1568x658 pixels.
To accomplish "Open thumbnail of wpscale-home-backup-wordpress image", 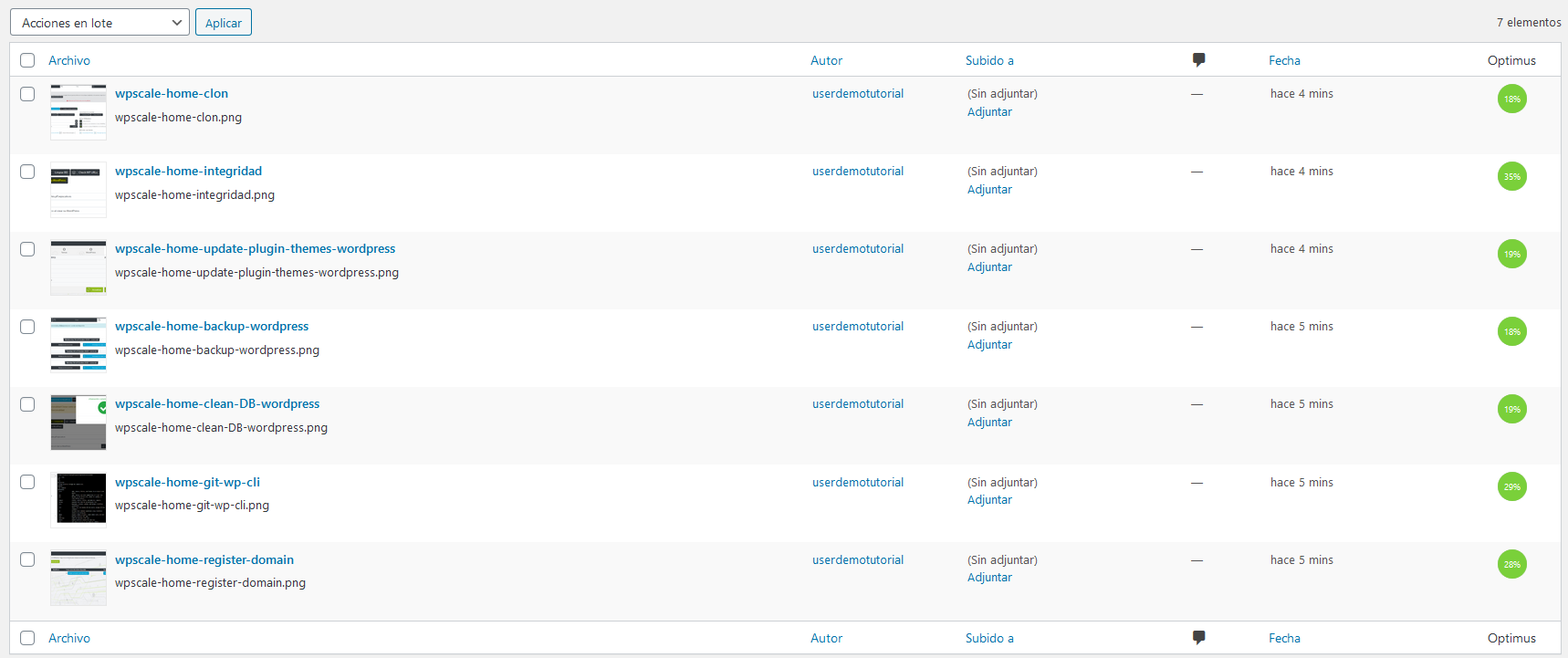I will (x=78, y=345).
